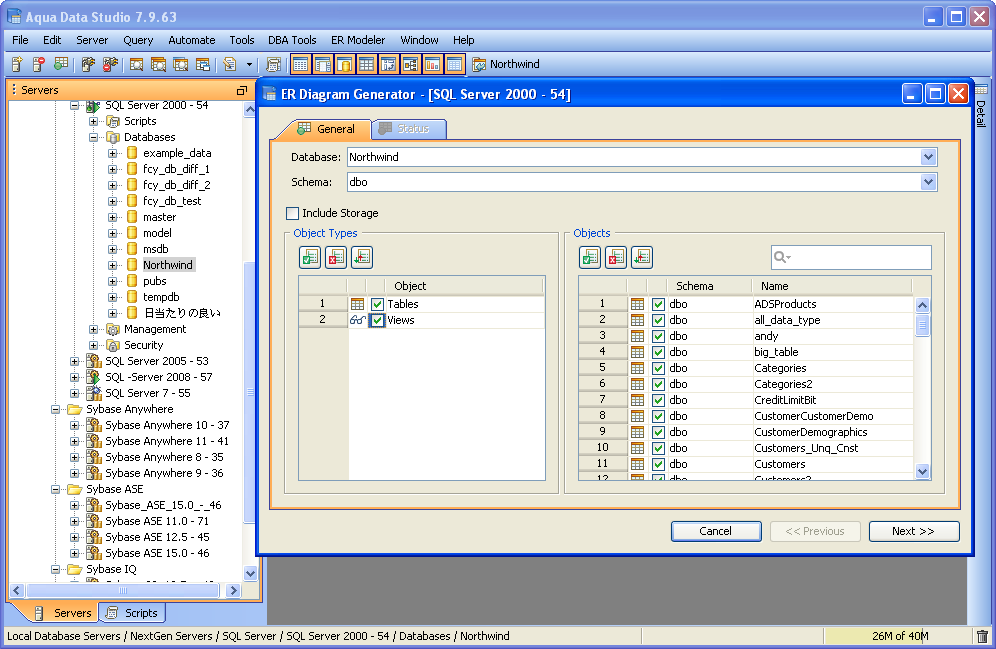Click the 26M of 40M memory bar
Viewport: 996px width, 649px height.
point(898,636)
